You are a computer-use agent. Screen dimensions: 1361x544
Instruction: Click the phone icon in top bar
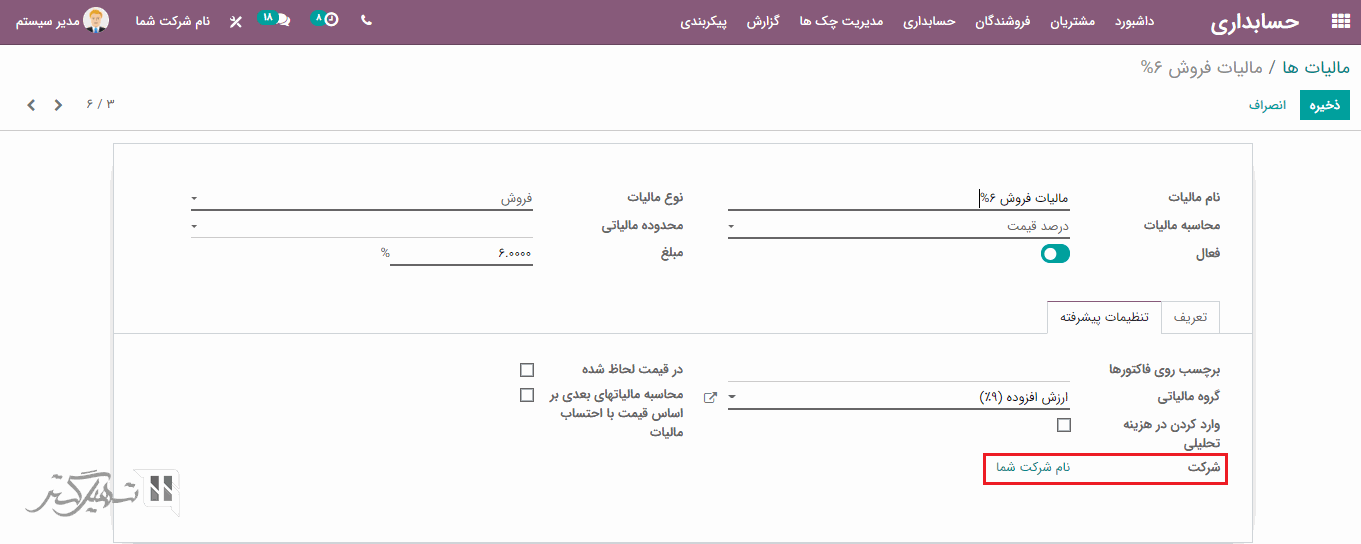coord(366,20)
